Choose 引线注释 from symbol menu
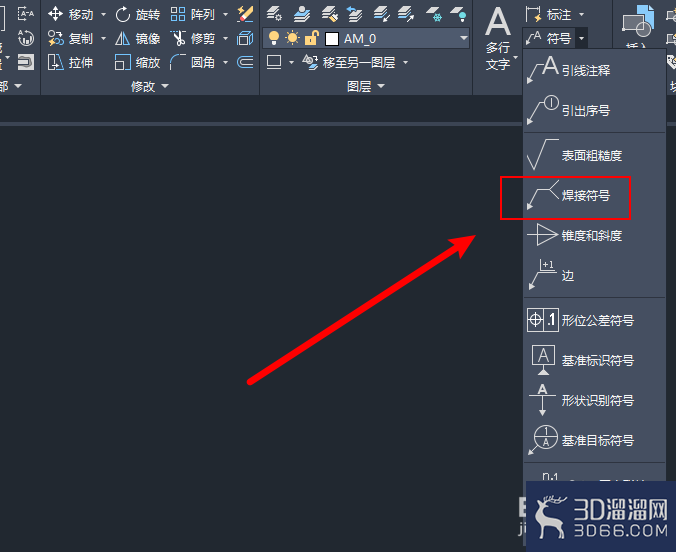The height and width of the screenshot is (552, 676). (594, 70)
